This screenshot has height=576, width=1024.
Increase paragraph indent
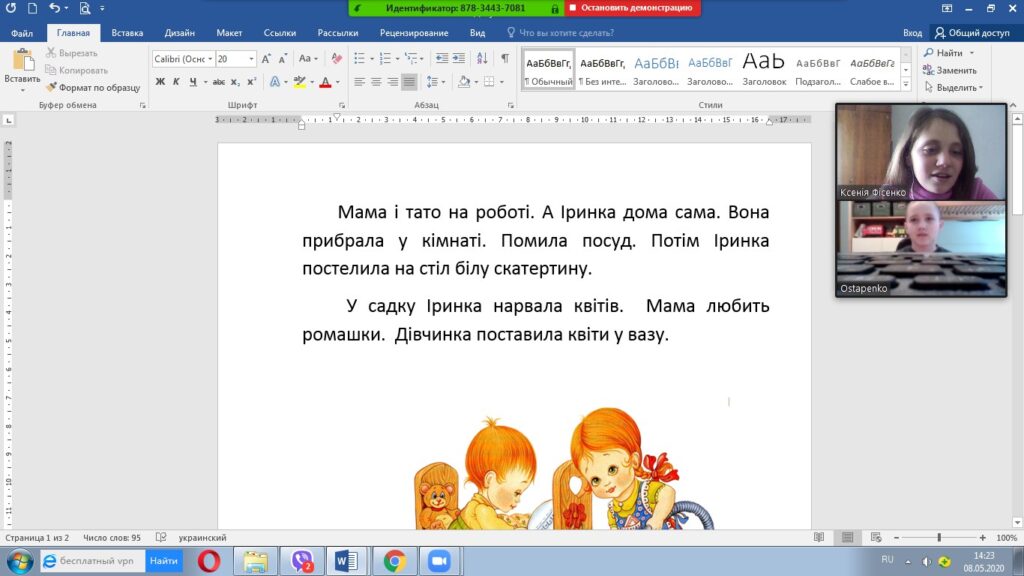pos(458,59)
